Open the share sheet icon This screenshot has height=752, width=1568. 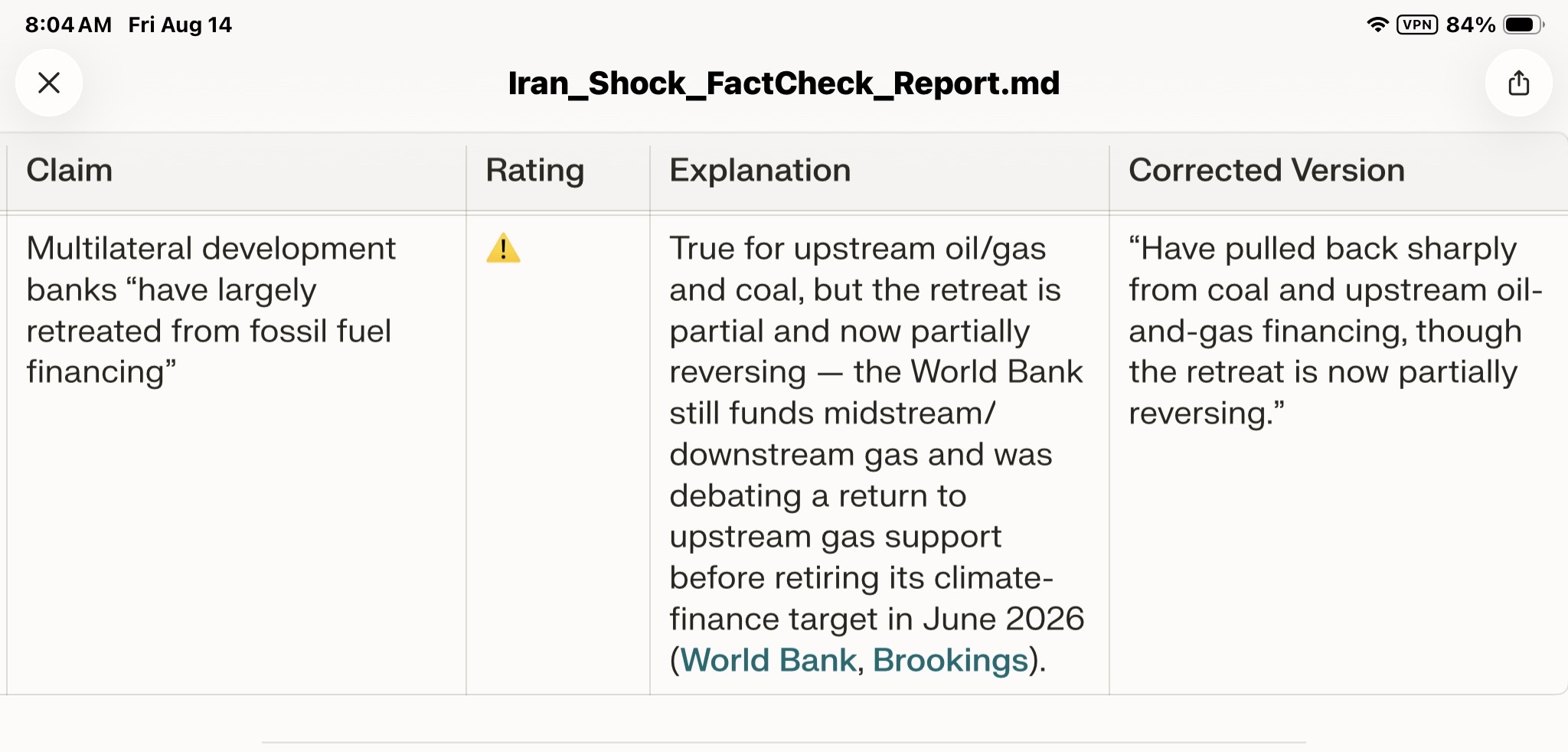tap(1519, 83)
